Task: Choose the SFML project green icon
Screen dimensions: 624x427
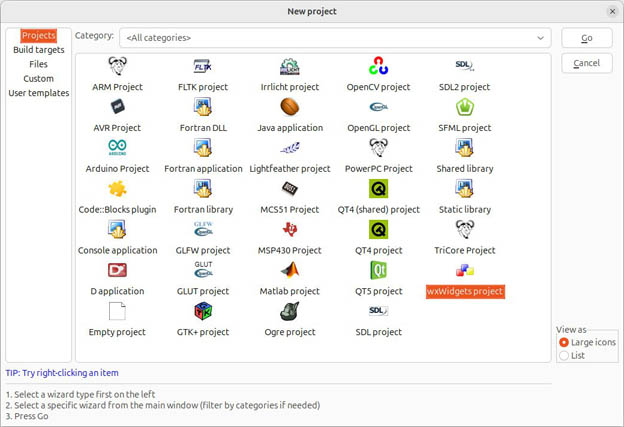Action: pyautogui.click(x=464, y=107)
